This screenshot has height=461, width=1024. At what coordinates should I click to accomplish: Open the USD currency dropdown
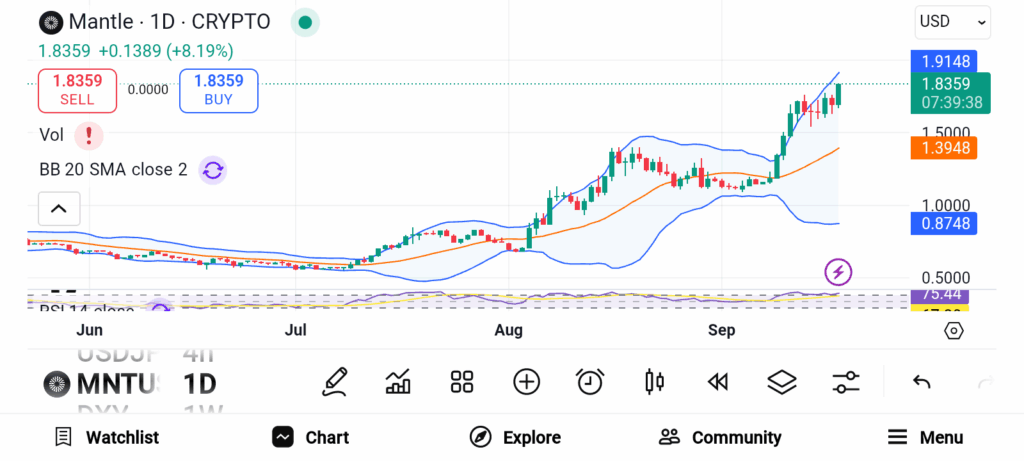(952, 21)
